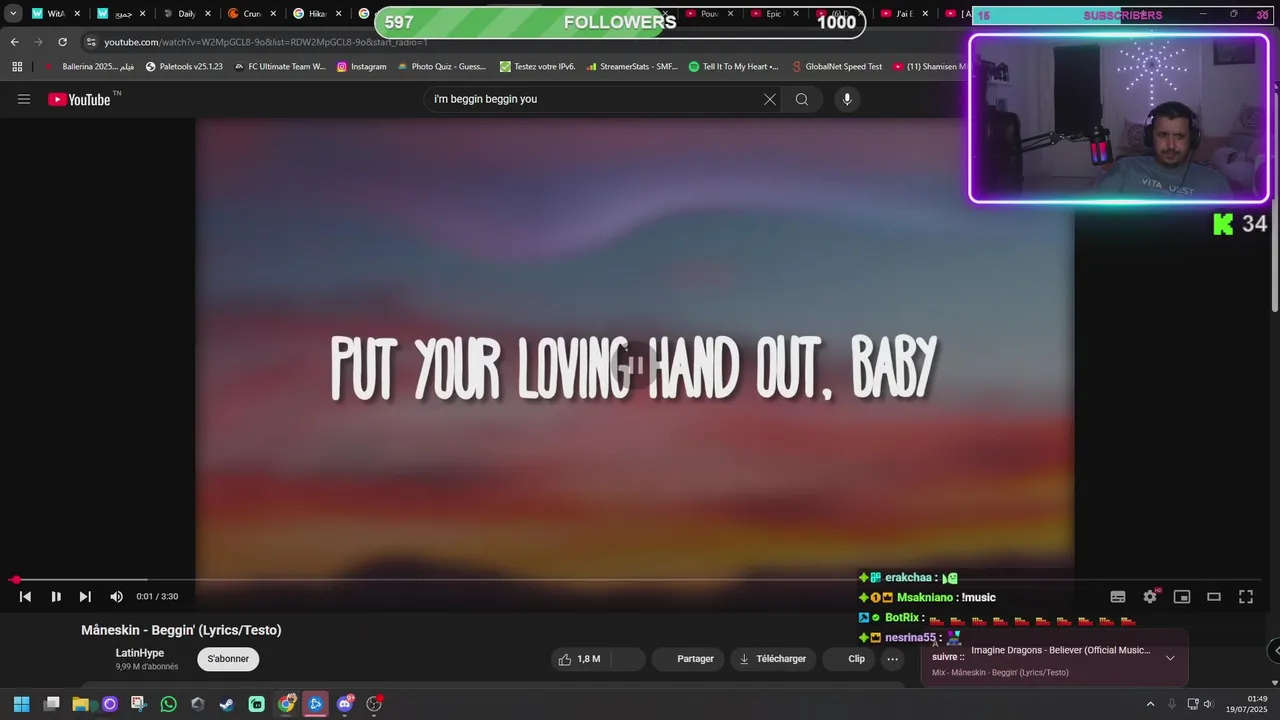
Task: Switch to the J'ai browser tab
Action: point(903,14)
